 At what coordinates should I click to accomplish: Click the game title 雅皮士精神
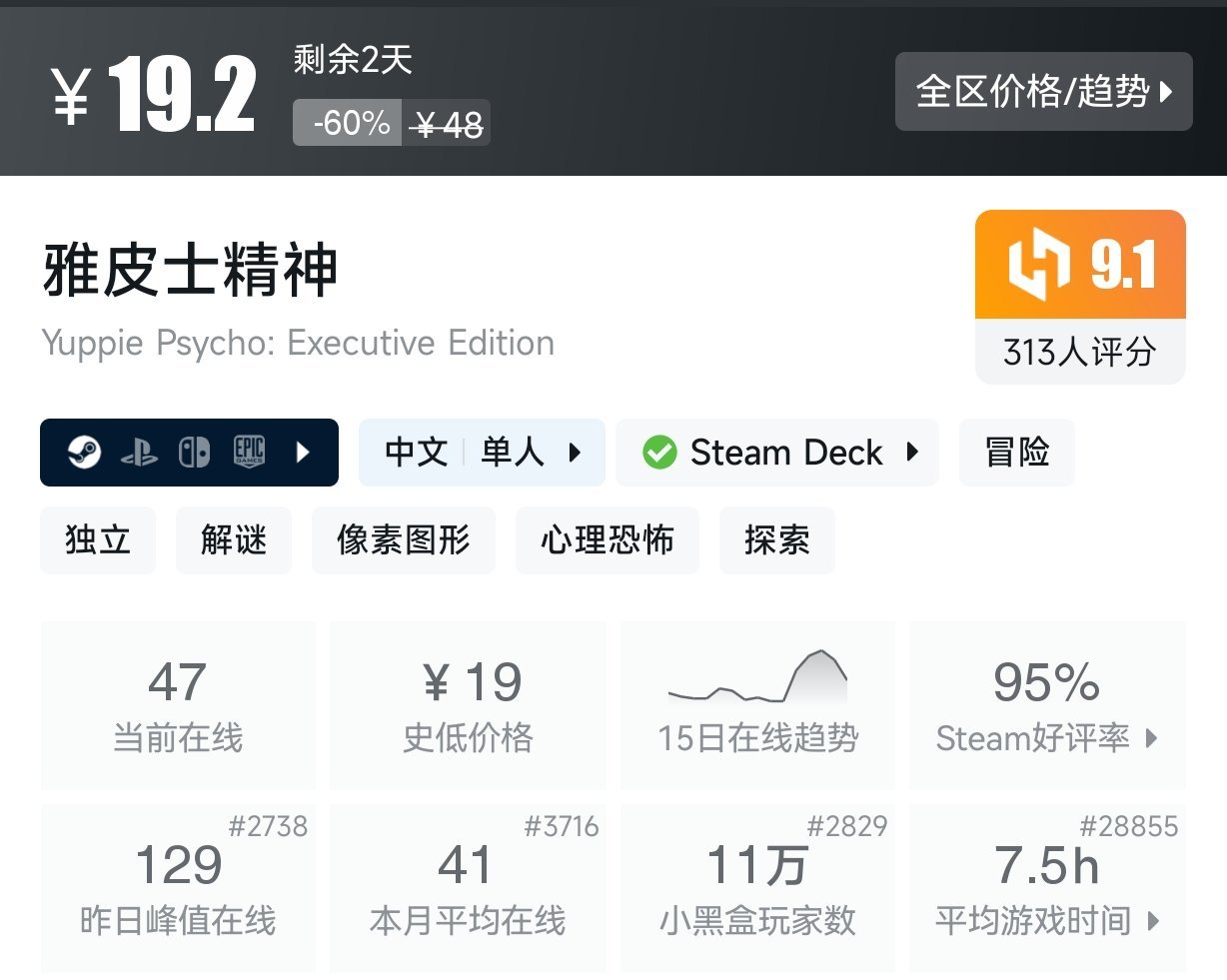click(x=191, y=271)
